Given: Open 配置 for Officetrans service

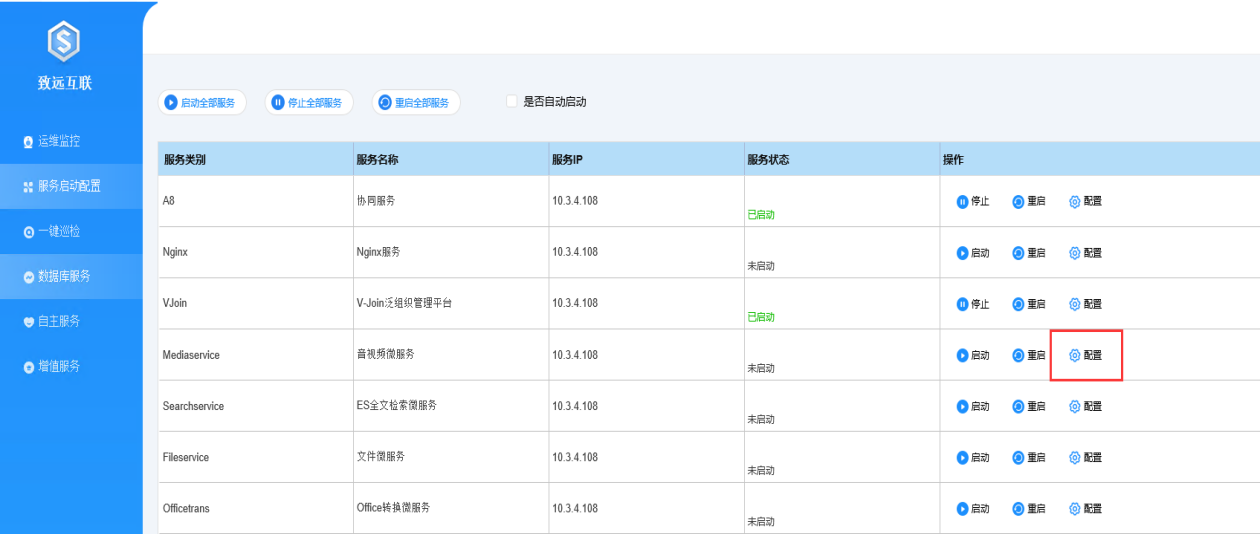Looking at the screenshot, I should click(x=1086, y=508).
